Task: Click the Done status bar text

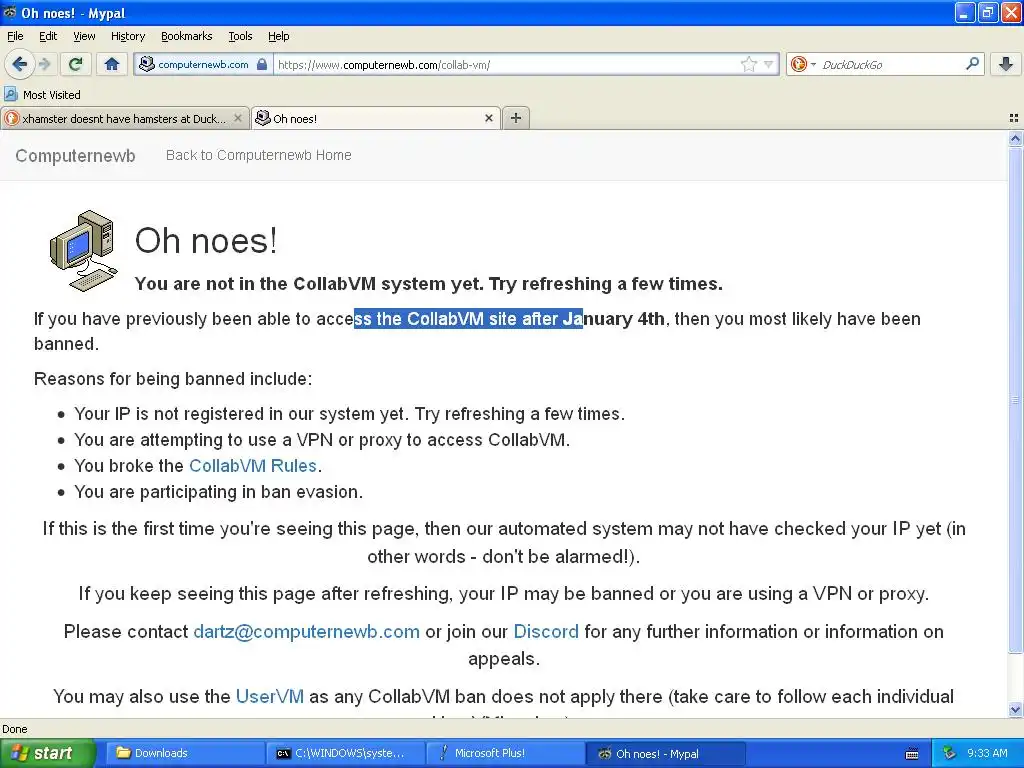Action: coord(14,729)
